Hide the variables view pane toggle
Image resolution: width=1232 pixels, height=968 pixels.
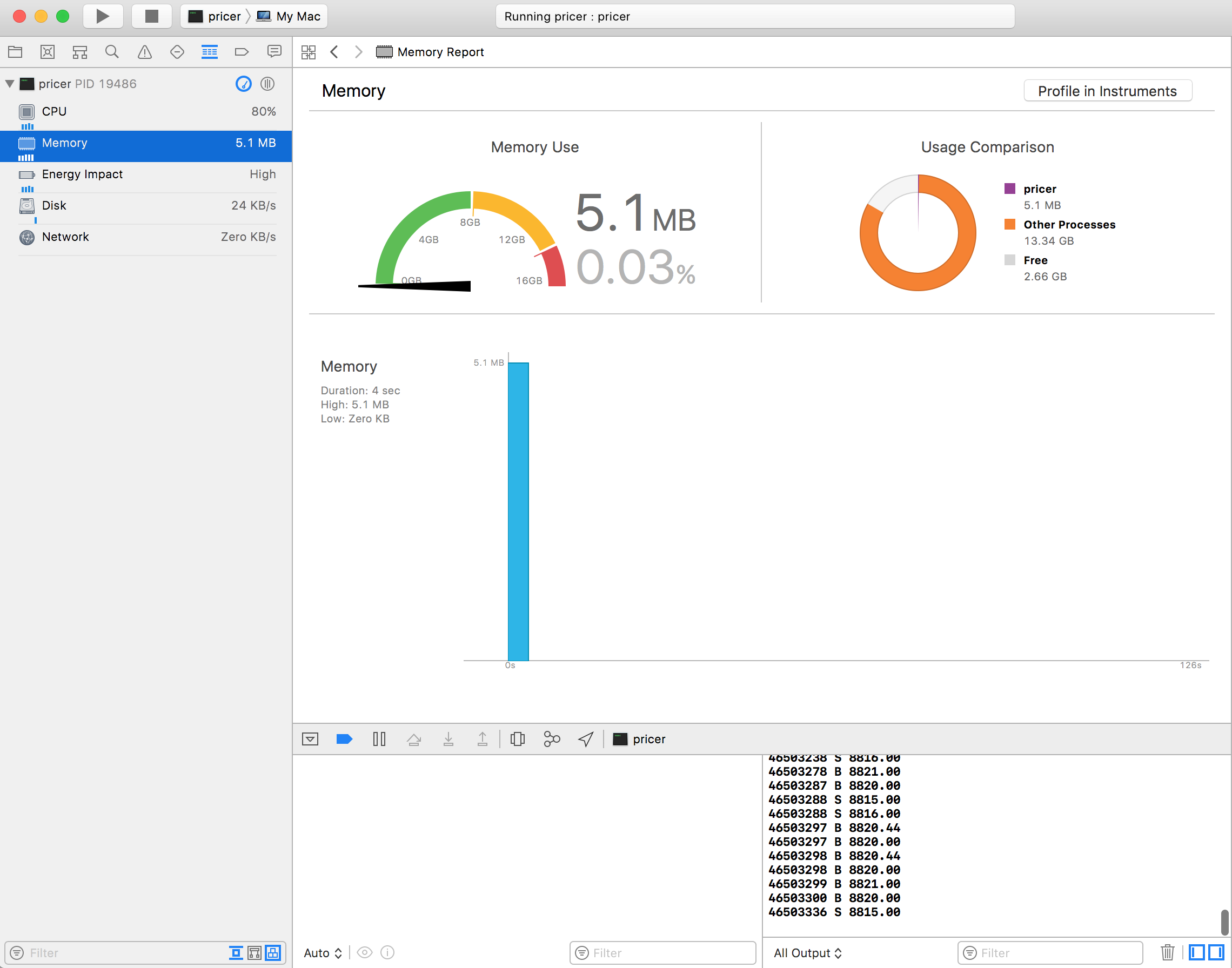point(1197,953)
